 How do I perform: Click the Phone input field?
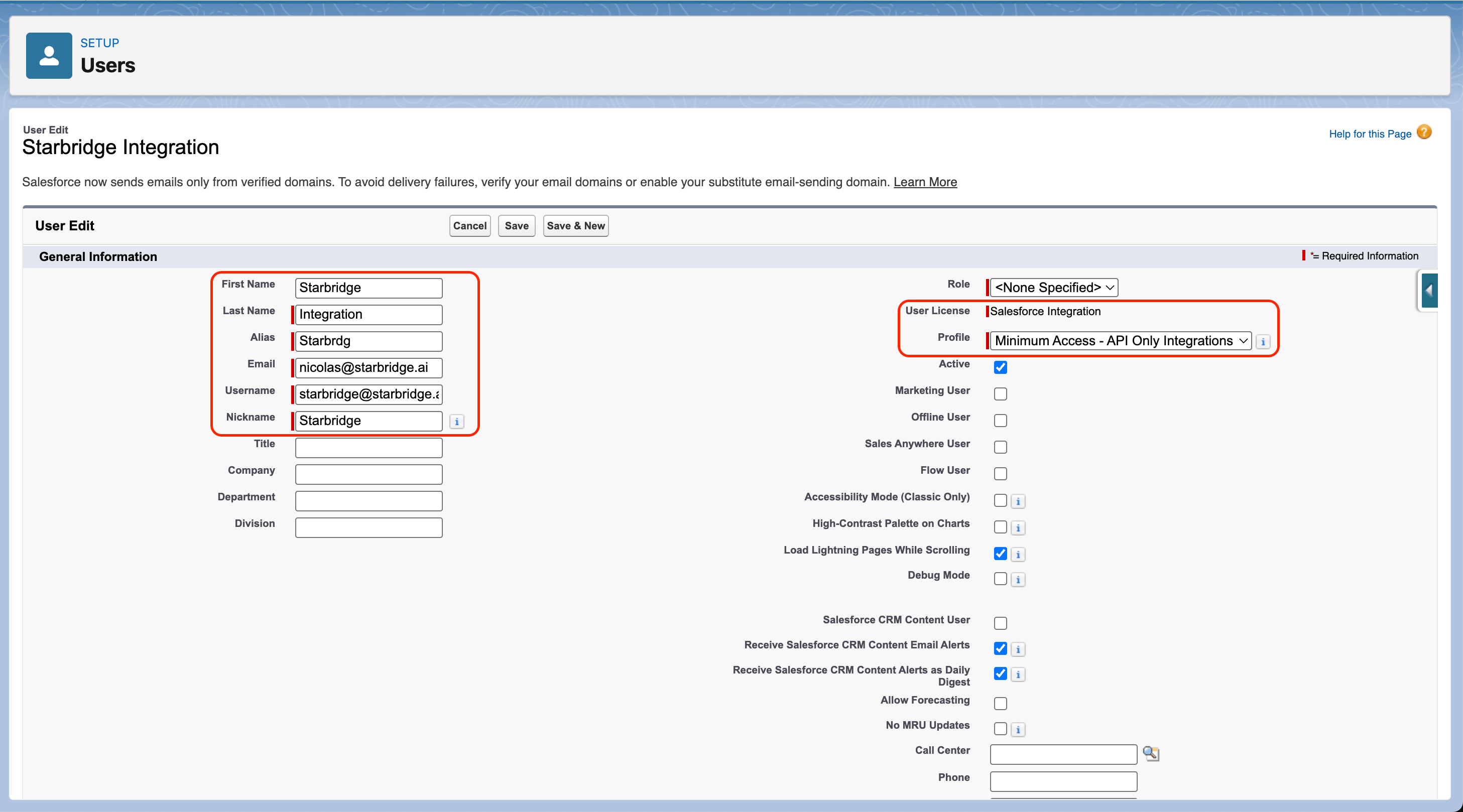1063,781
